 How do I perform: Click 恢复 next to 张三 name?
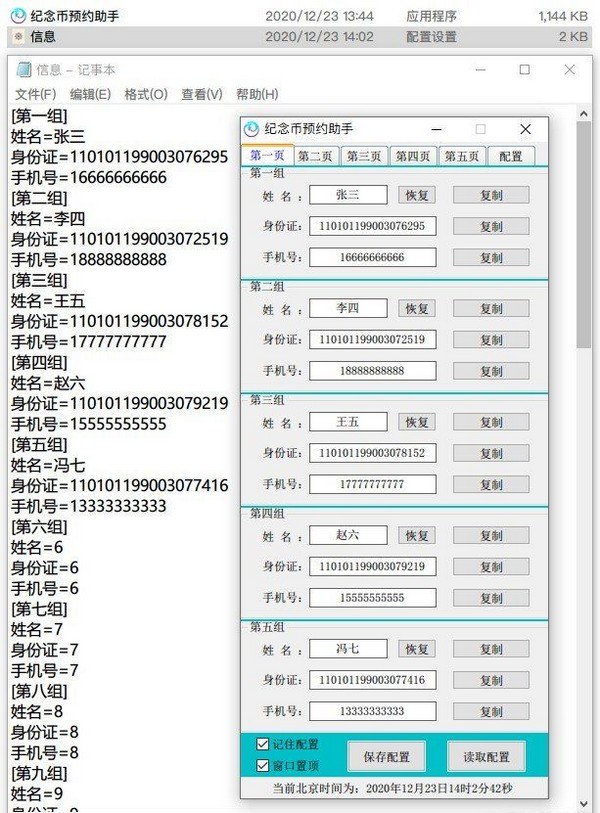[417, 195]
